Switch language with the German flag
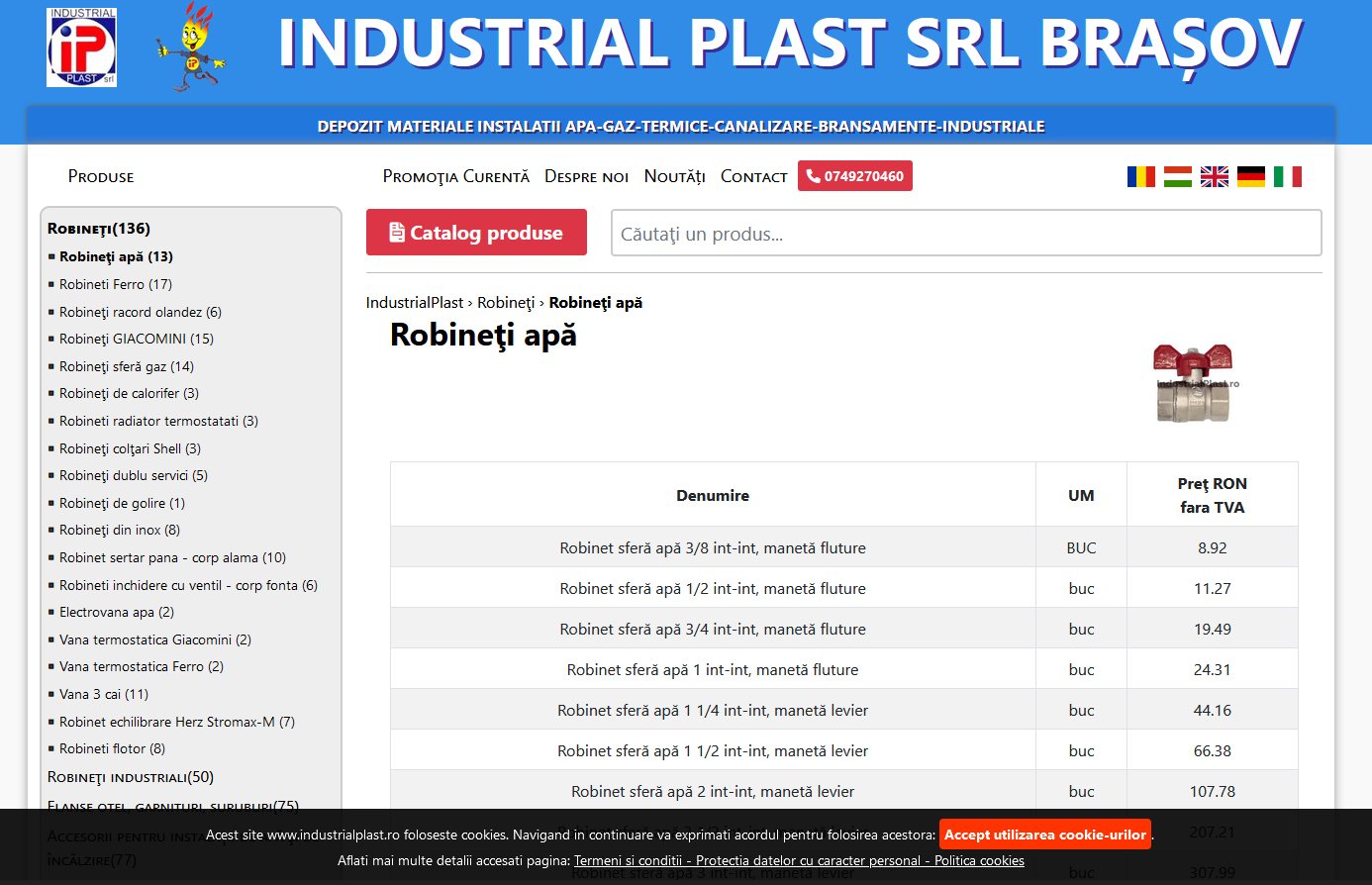 1251,177
